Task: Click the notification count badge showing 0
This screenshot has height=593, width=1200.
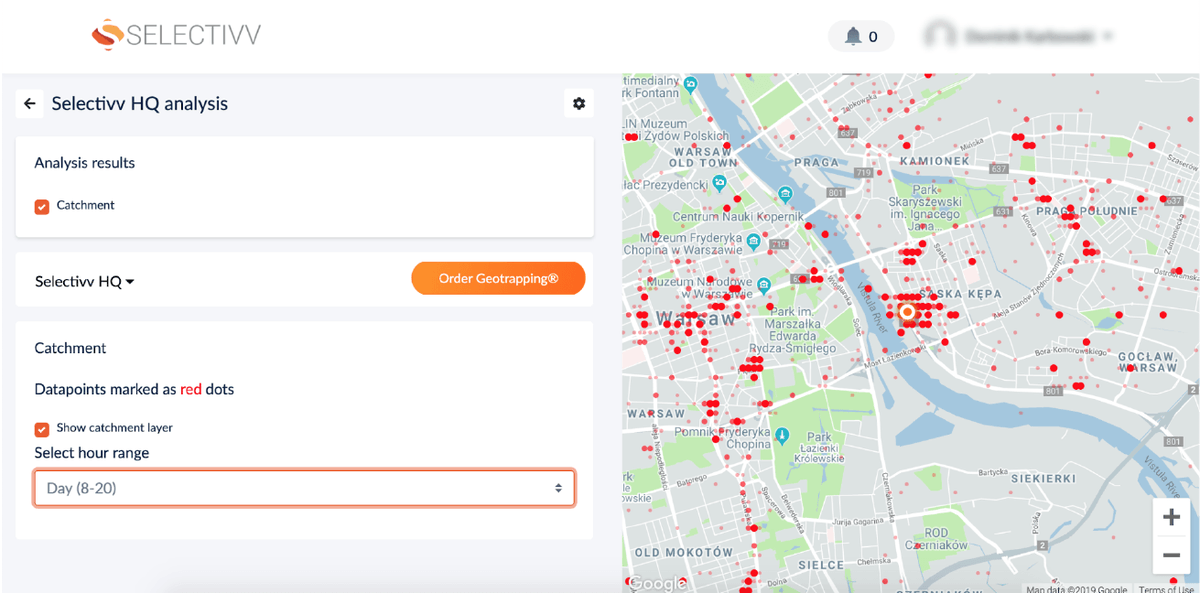Action: point(872,35)
